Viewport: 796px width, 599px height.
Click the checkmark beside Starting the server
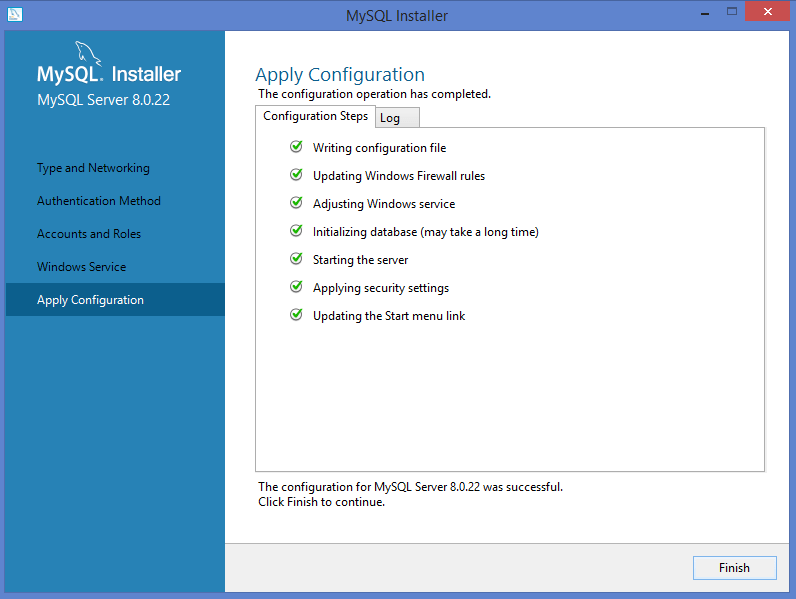click(x=296, y=258)
